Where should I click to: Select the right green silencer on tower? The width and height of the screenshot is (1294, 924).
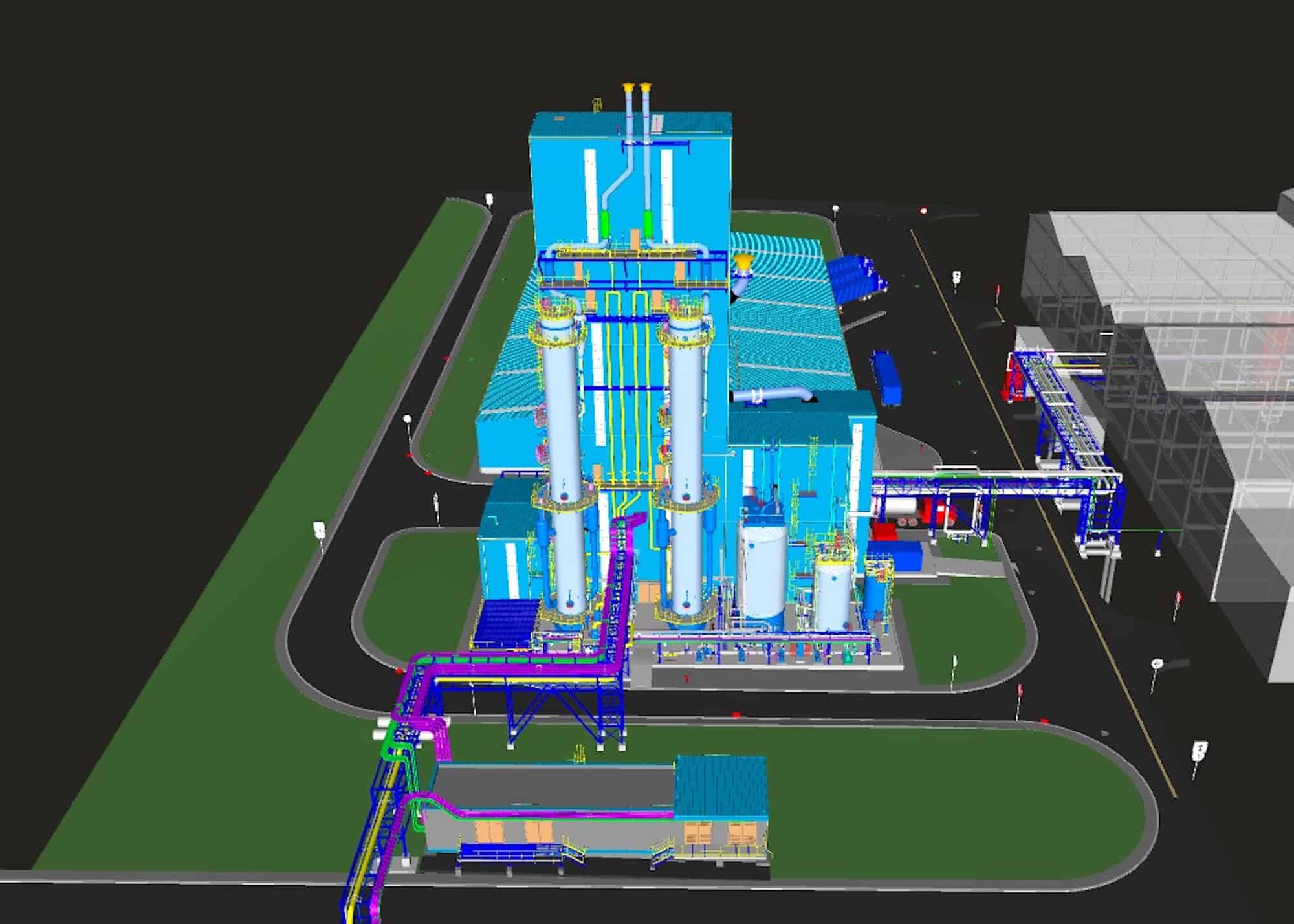point(647,223)
